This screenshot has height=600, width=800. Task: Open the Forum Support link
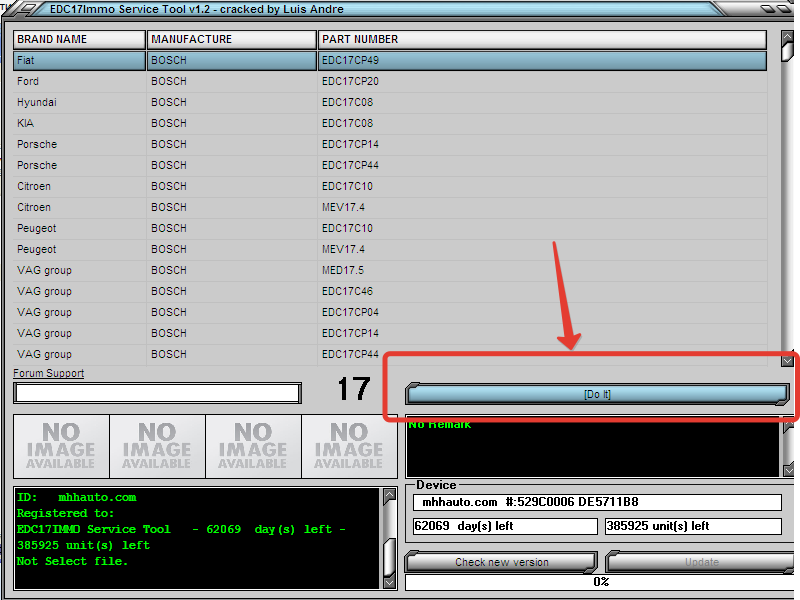(x=48, y=373)
